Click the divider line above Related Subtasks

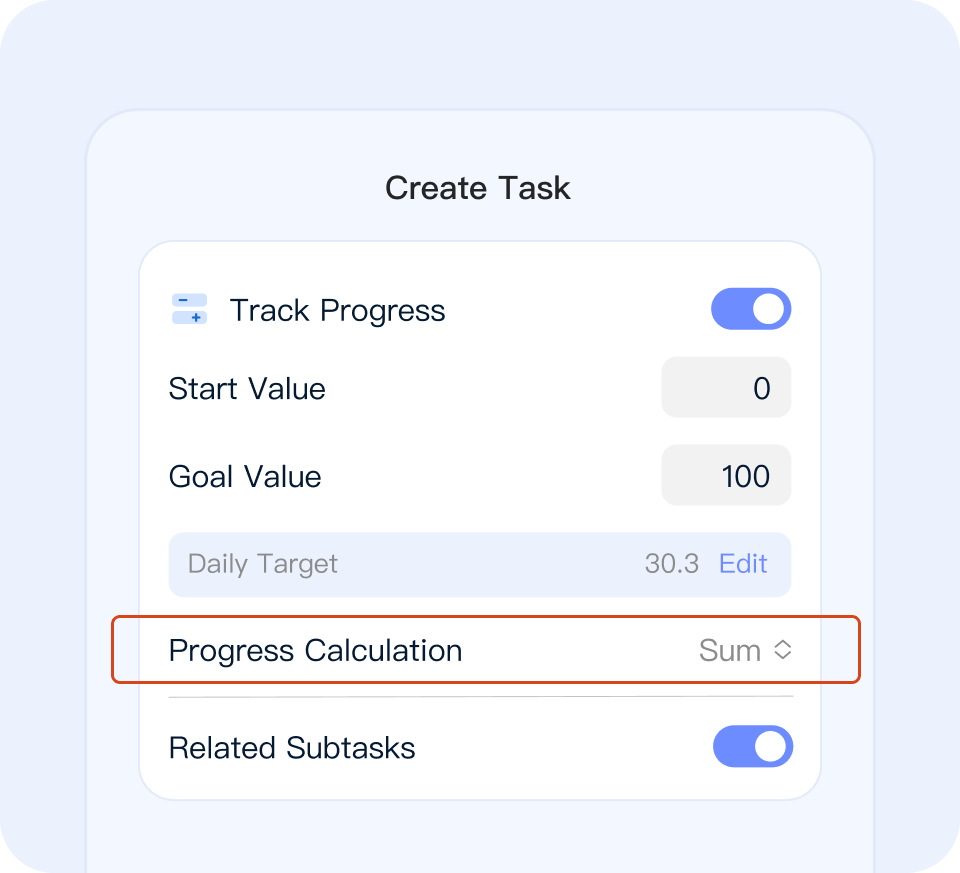point(480,697)
